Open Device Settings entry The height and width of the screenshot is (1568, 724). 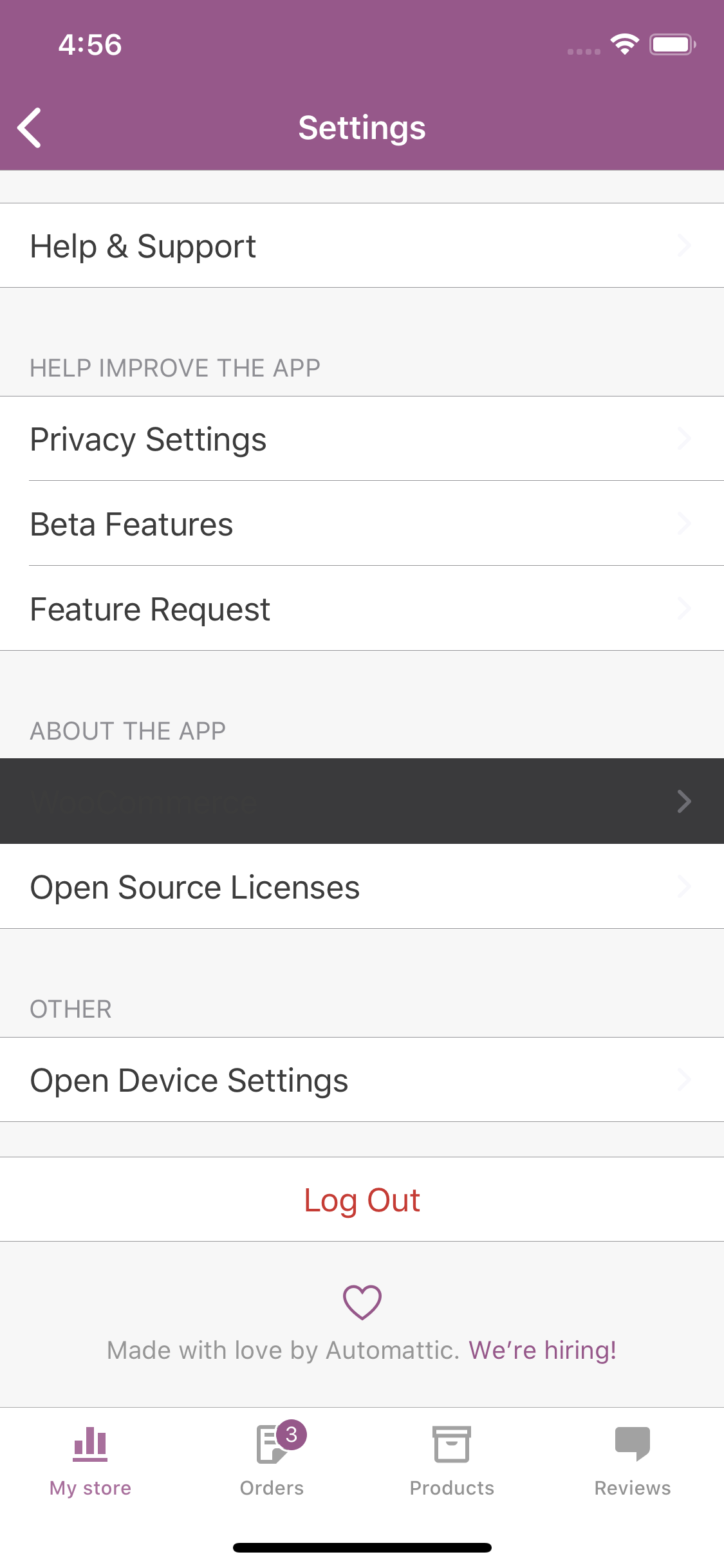(362, 1080)
